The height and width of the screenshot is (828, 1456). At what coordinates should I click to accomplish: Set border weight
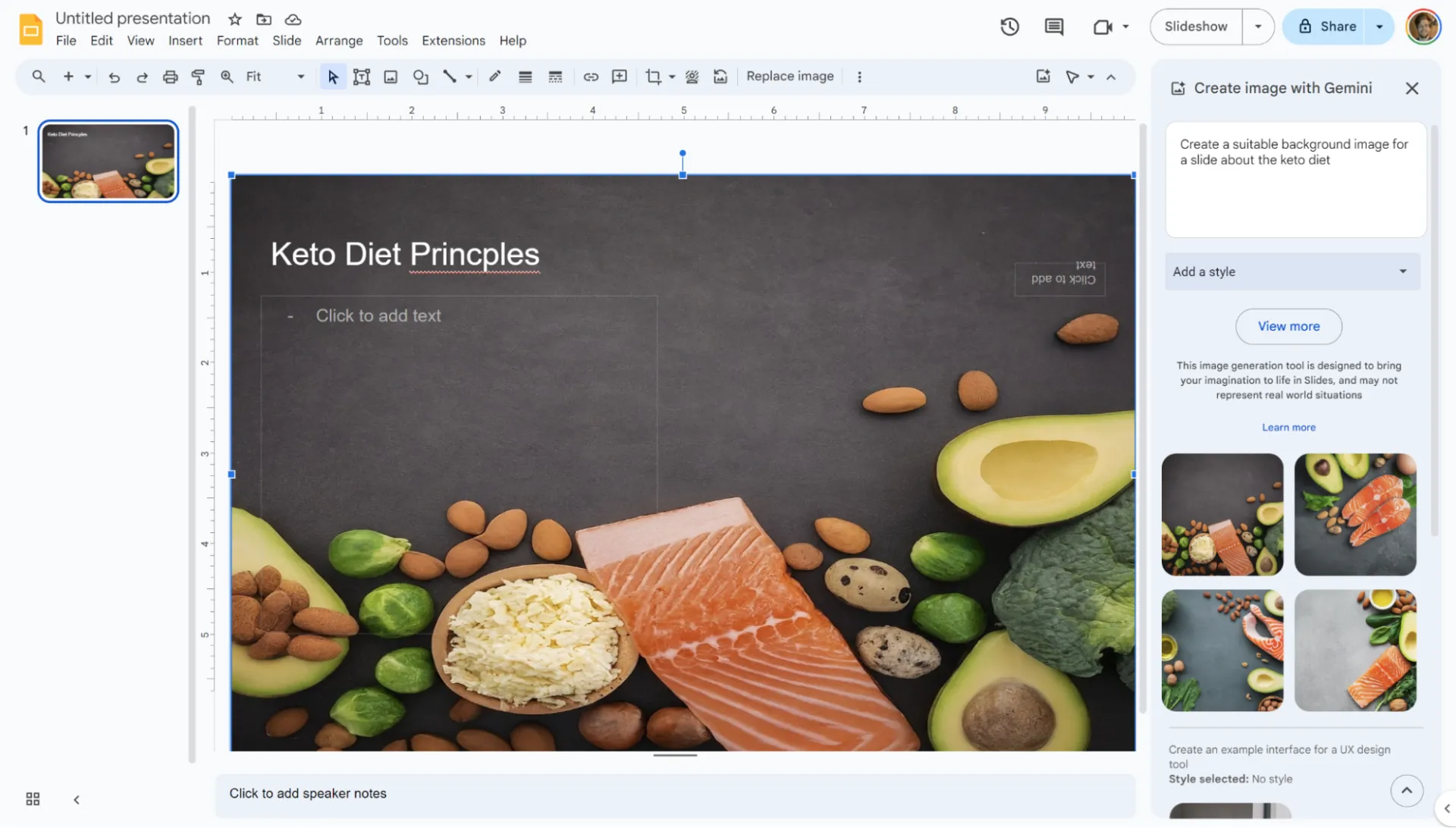click(x=525, y=77)
